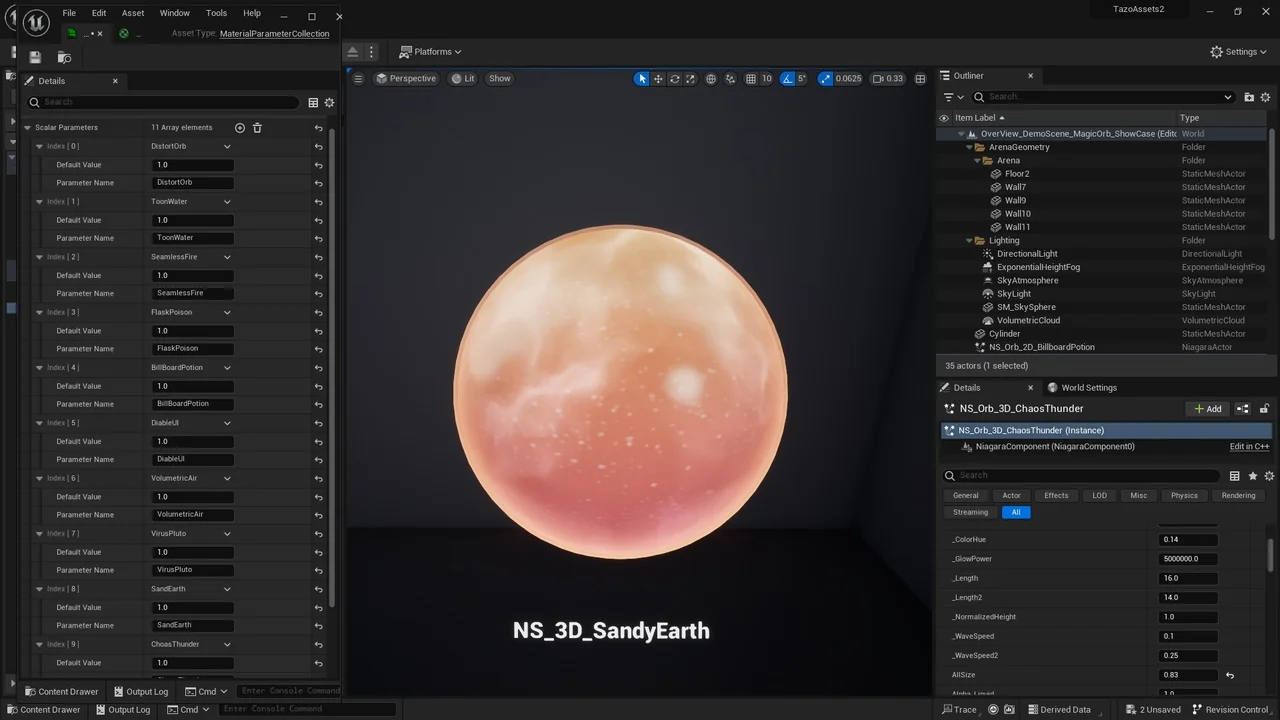
Task: Enable the Physics property filter
Action: (x=1184, y=495)
